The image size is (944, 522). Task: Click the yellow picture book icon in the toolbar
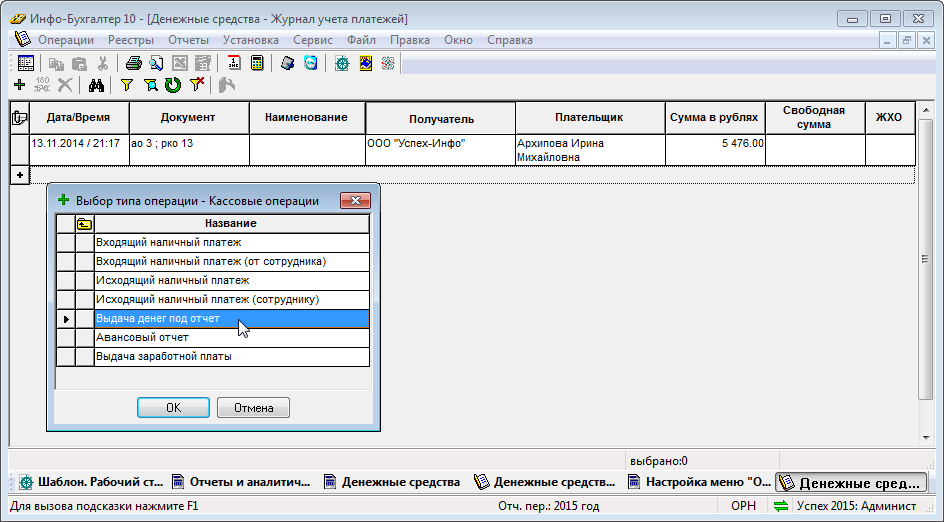[x=365, y=63]
